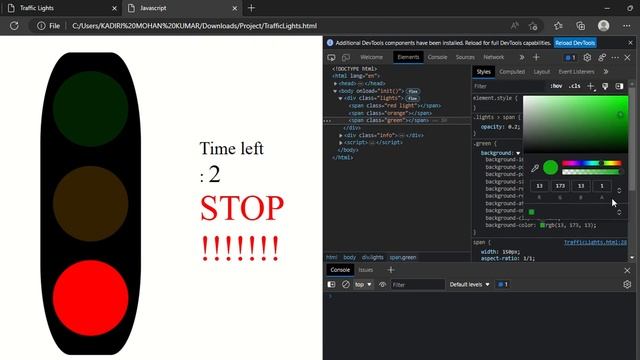The image size is (640, 360).
Task: Activate the eyedropper in the color picker
Action: [x=535, y=168]
